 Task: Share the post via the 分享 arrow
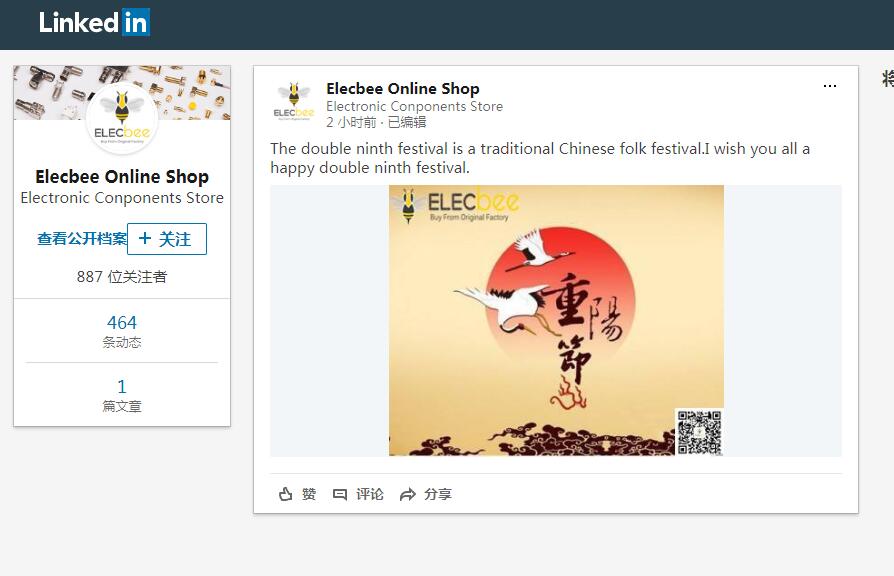407,494
